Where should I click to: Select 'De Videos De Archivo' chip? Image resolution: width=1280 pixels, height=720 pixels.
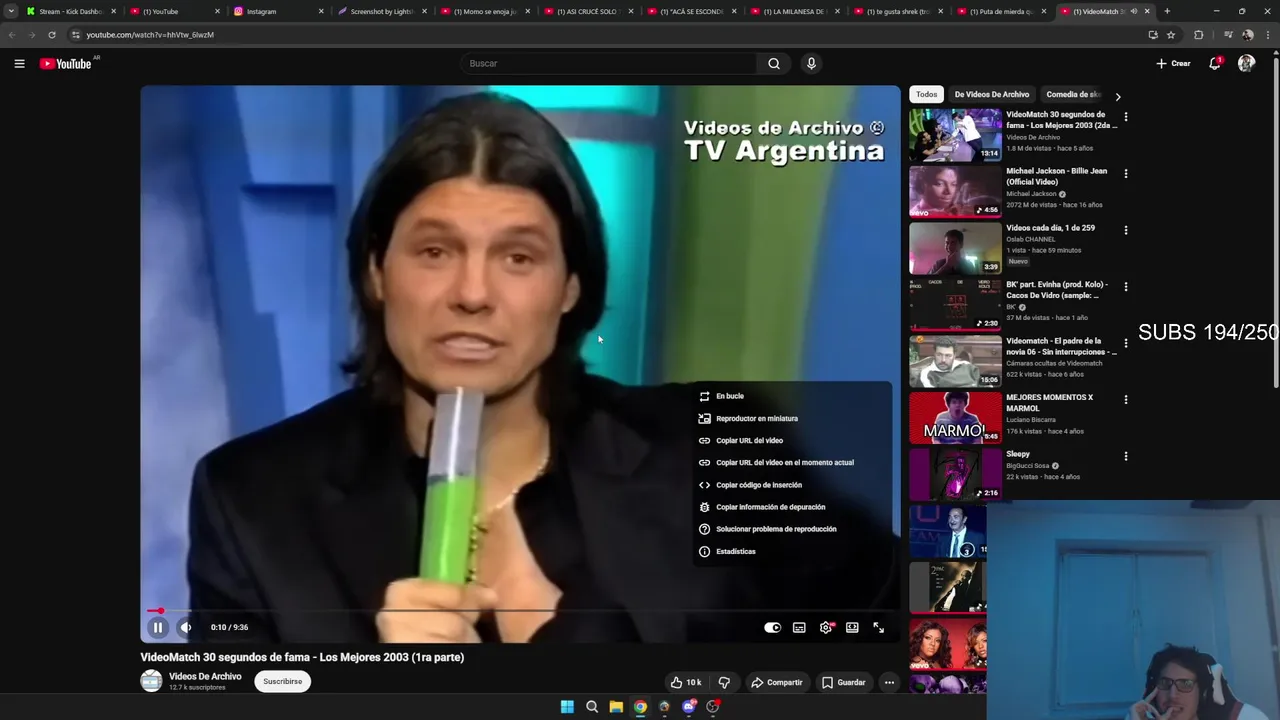[x=991, y=94]
